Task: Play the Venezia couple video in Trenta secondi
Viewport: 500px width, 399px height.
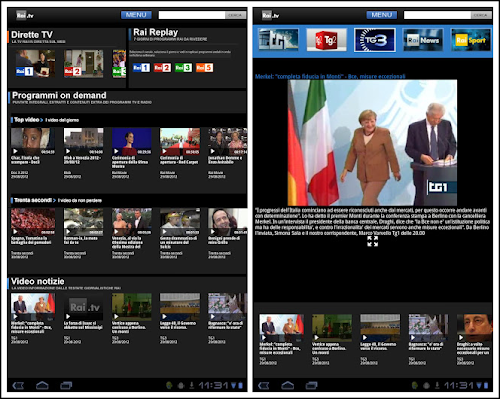Action: [131, 222]
